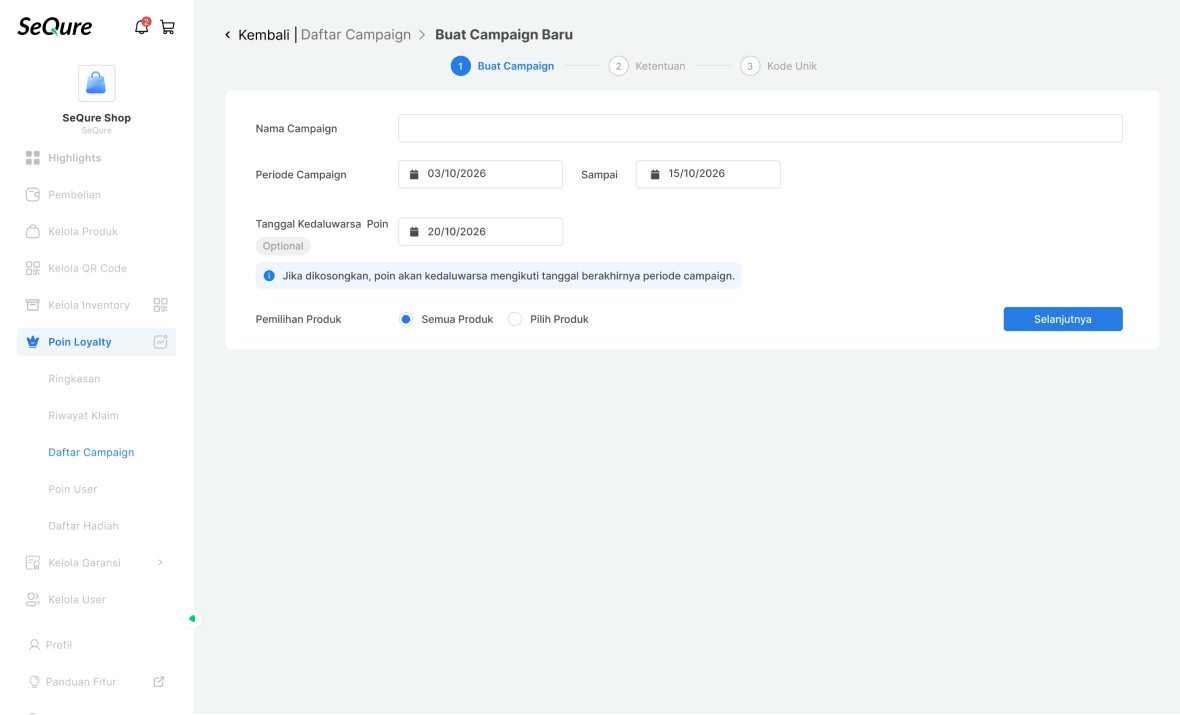The width and height of the screenshot is (1180, 715).
Task: Expand Kelola Garansi submenu chevron
Action: pyautogui.click(x=160, y=562)
